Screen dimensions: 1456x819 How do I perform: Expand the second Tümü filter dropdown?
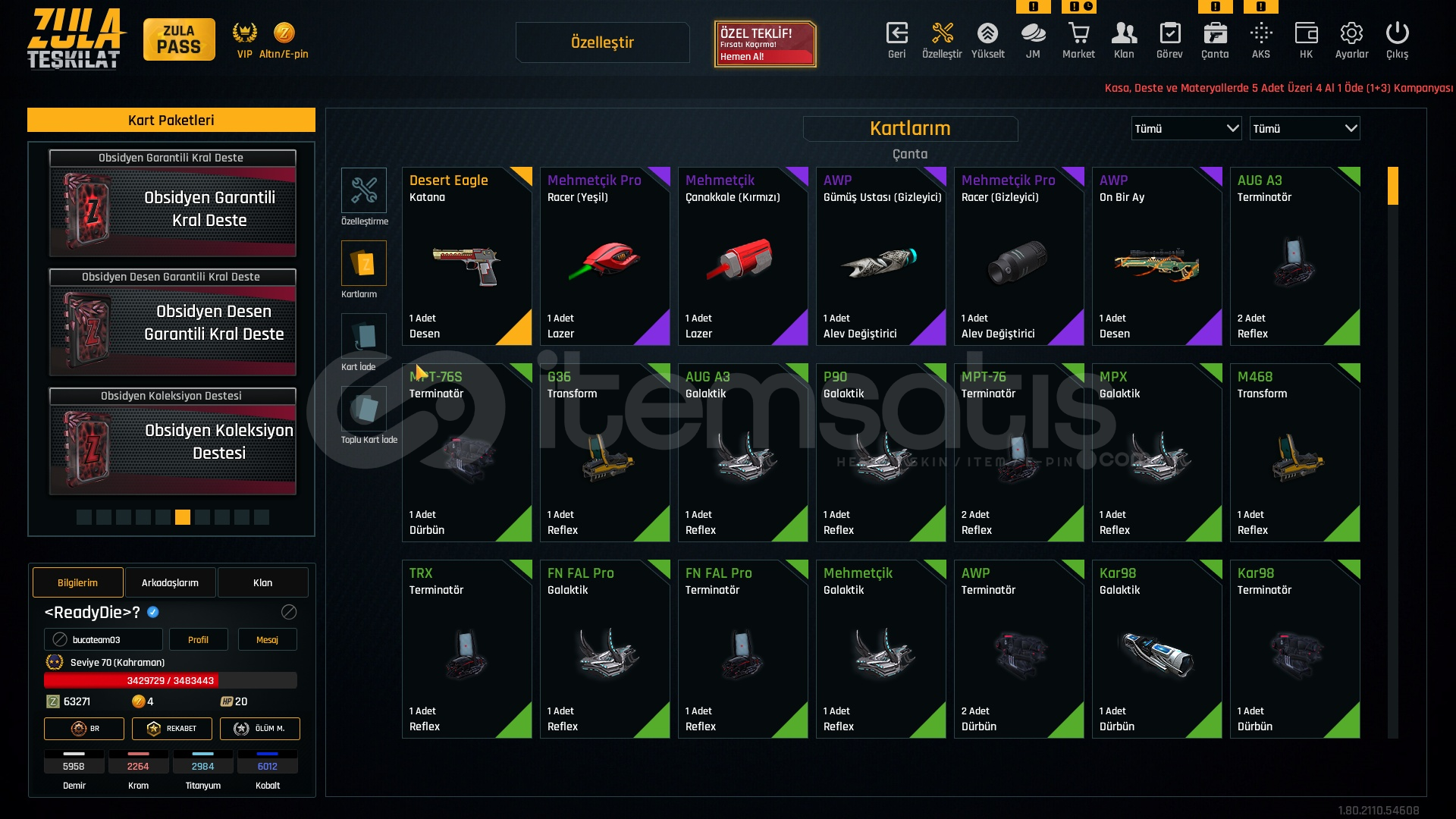tap(1304, 128)
